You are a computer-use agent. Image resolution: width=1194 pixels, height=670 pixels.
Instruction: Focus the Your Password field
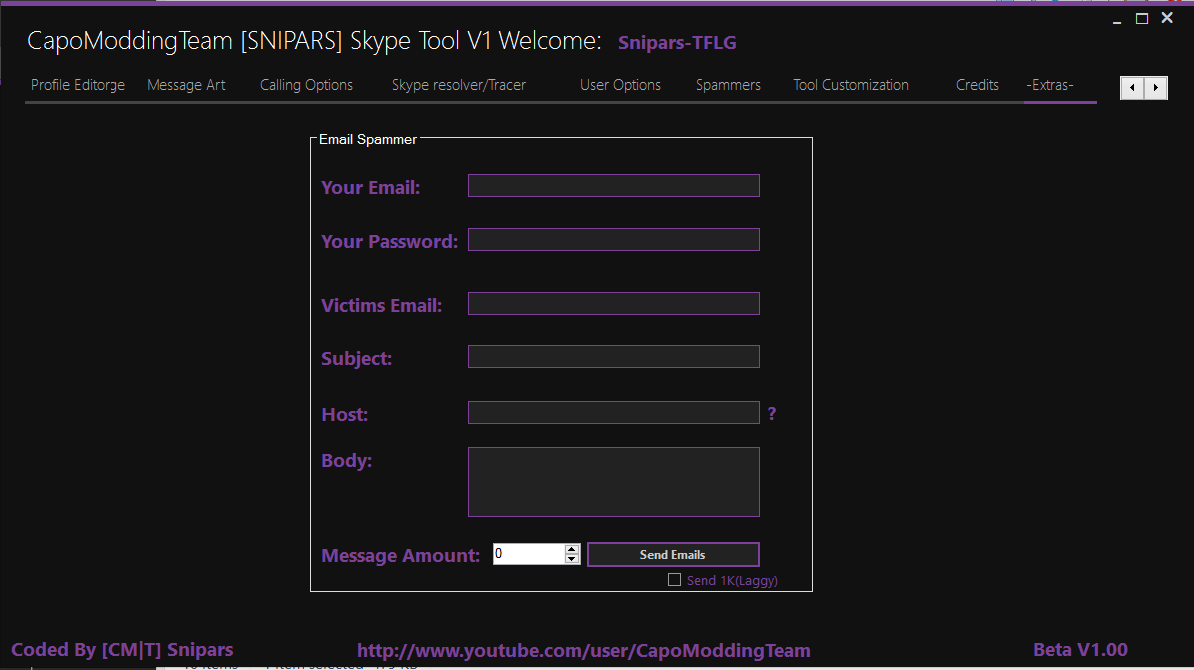point(614,240)
